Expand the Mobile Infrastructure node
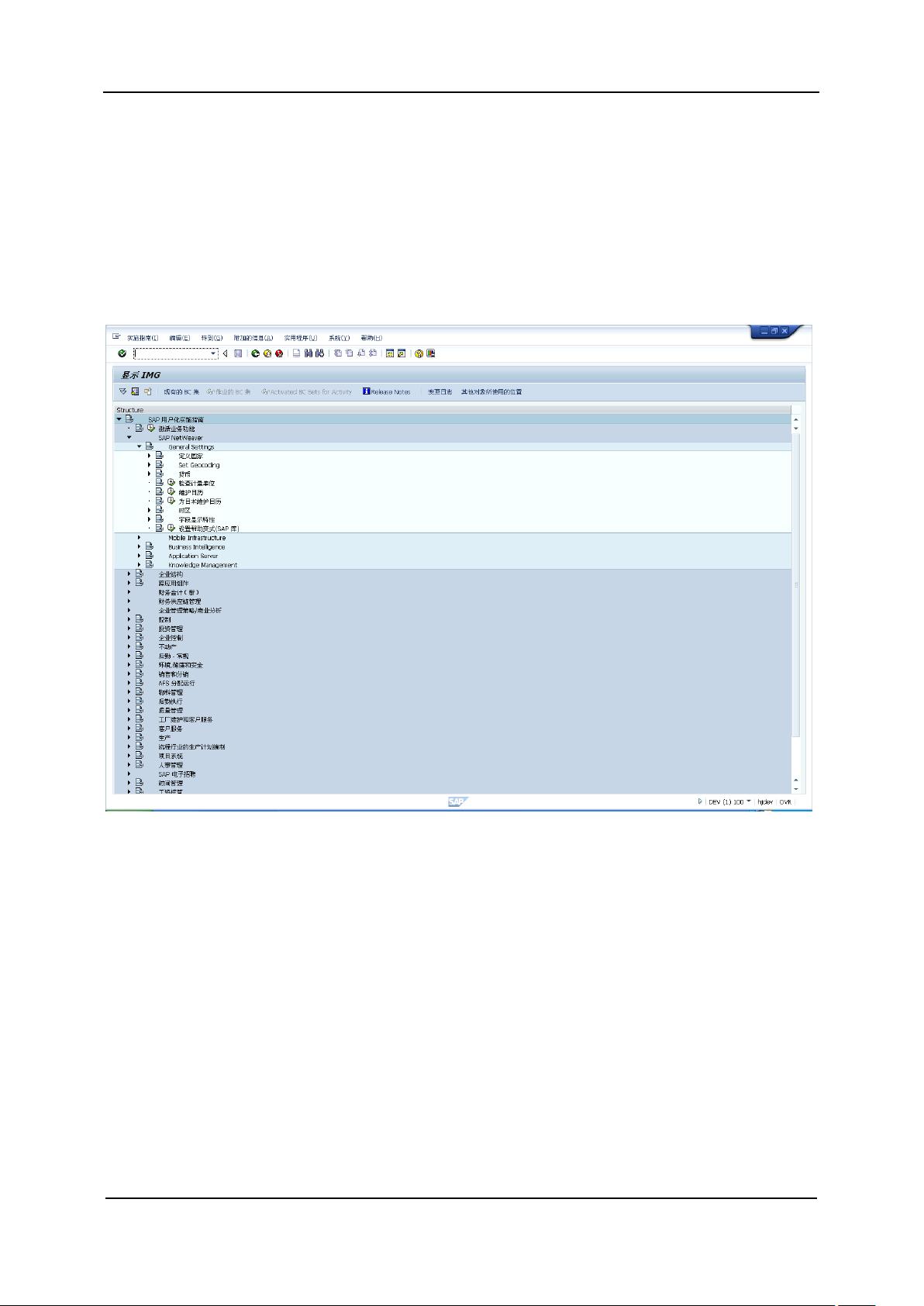The width and height of the screenshot is (924, 1306). pos(140,537)
